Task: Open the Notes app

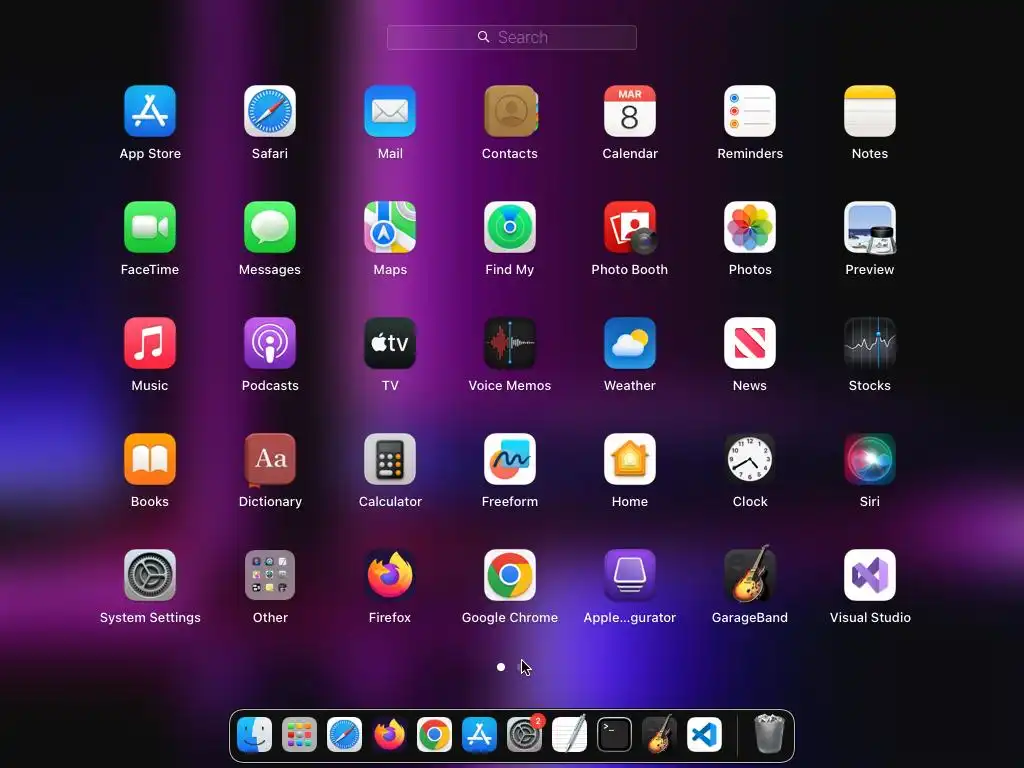Action: coord(870,111)
